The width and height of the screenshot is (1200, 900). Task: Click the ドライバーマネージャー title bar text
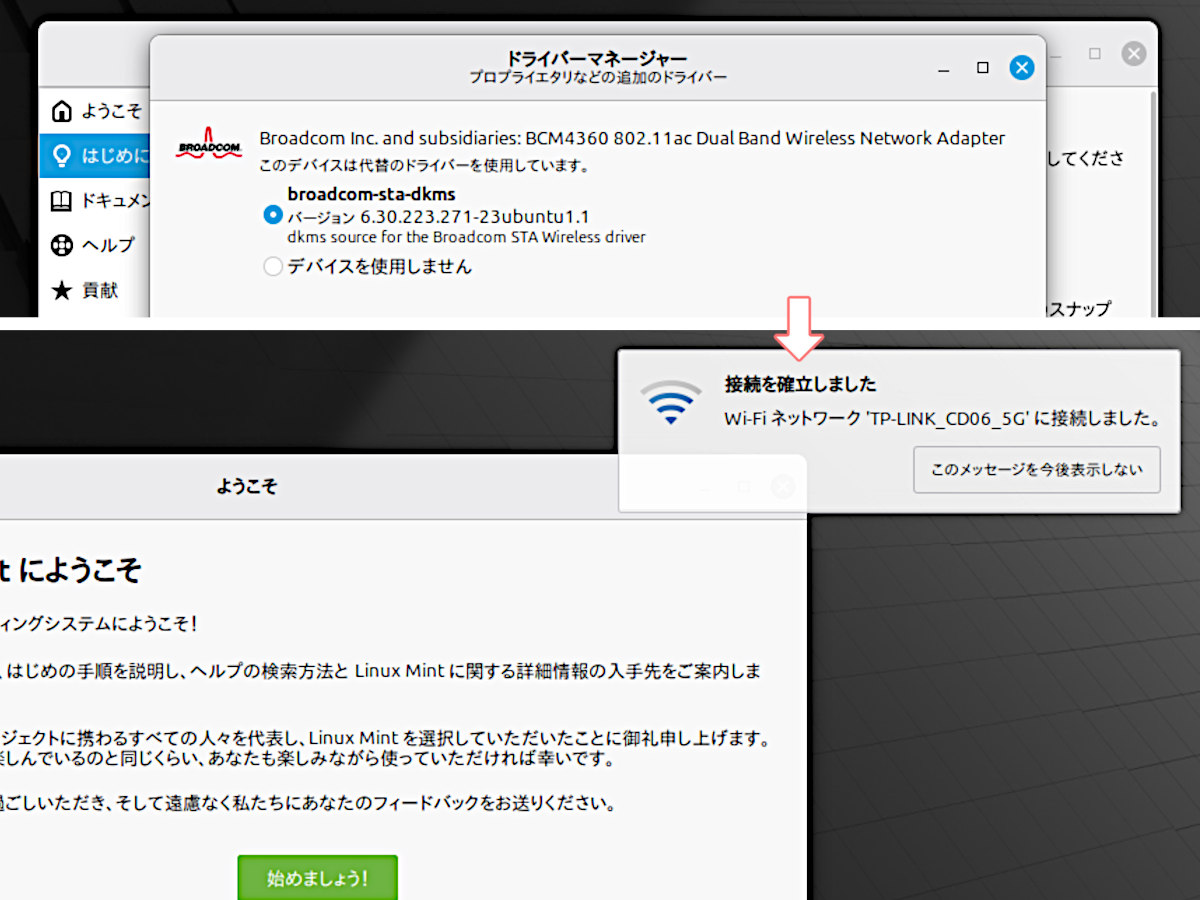(x=597, y=59)
